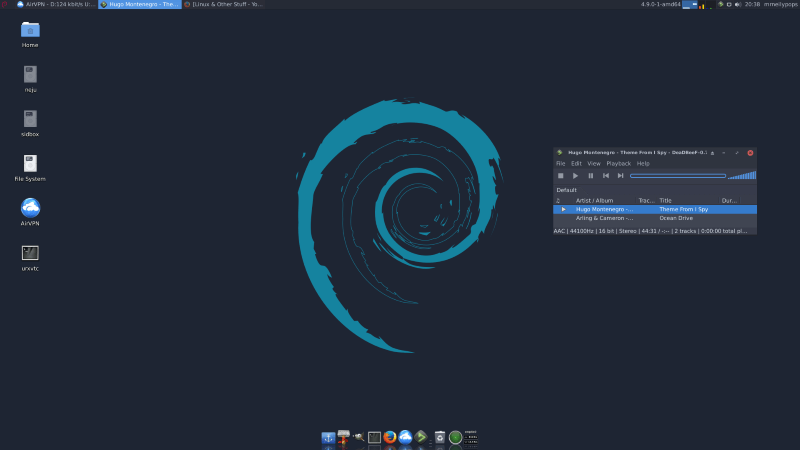The height and width of the screenshot is (450, 800).
Task: Open the Home folder desktop icon
Action: [x=30, y=29]
